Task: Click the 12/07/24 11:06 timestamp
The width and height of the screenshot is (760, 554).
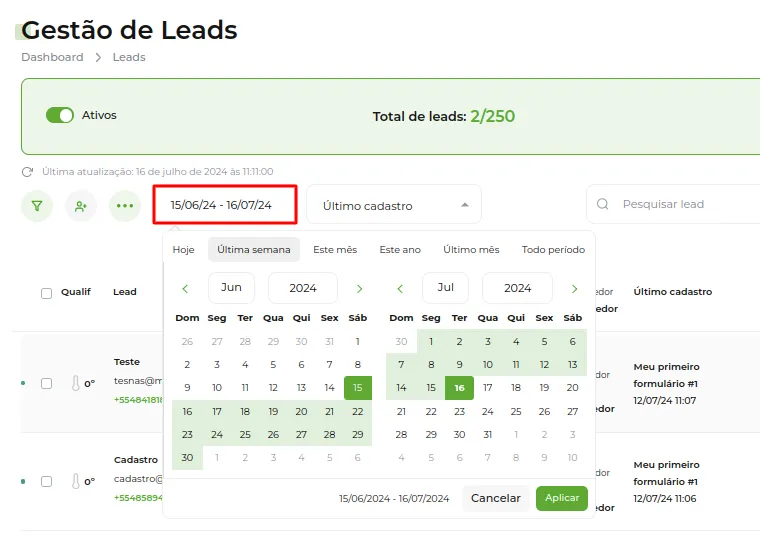Action: click(665, 499)
